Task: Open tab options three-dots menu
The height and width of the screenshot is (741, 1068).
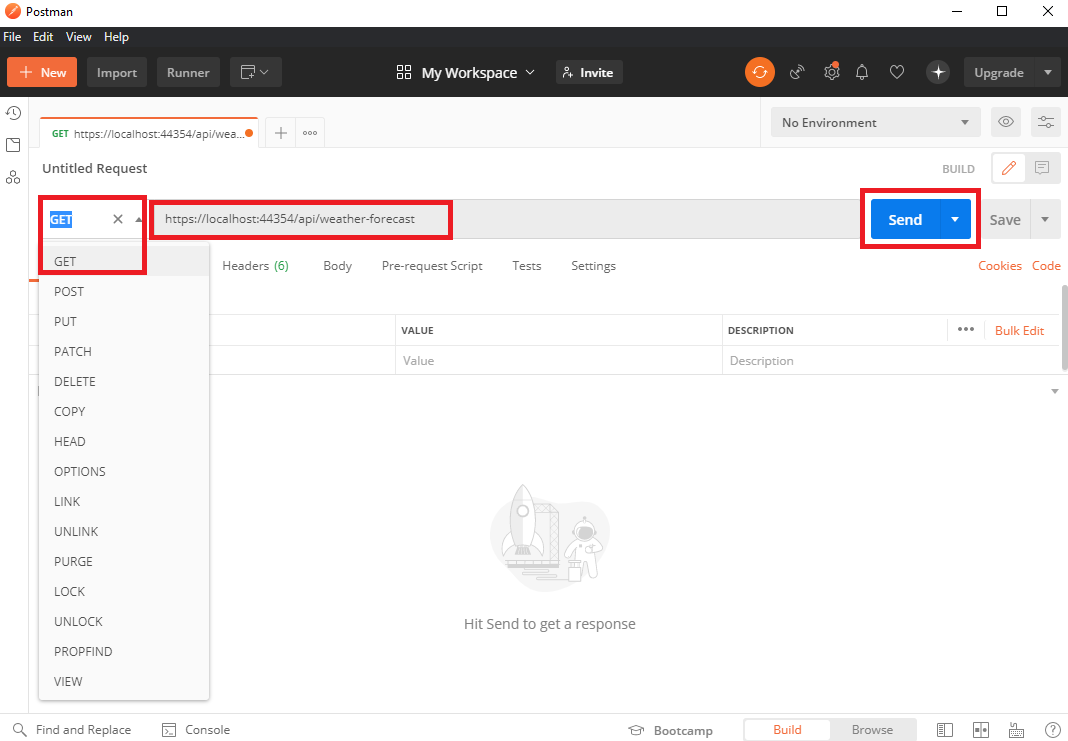Action: (310, 133)
